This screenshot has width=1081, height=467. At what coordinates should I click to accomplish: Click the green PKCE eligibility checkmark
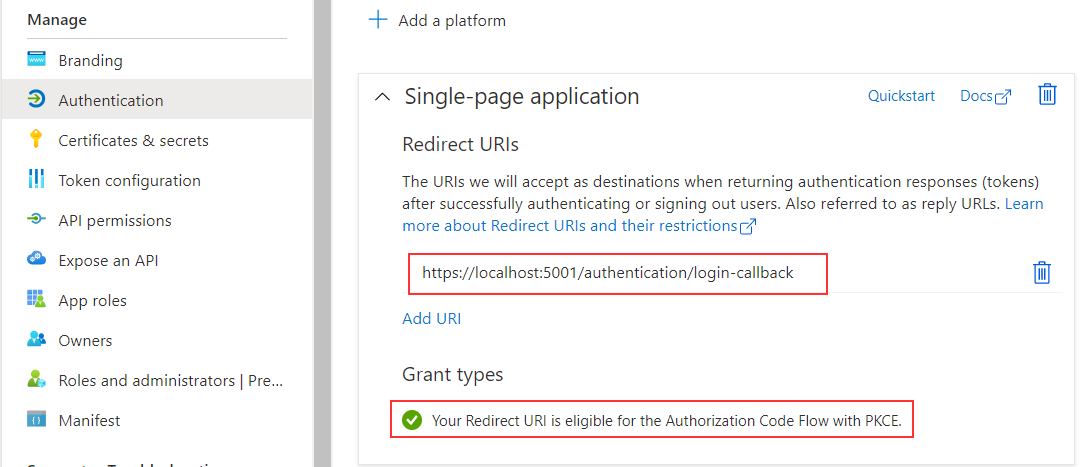pyautogui.click(x=412, y=421)
